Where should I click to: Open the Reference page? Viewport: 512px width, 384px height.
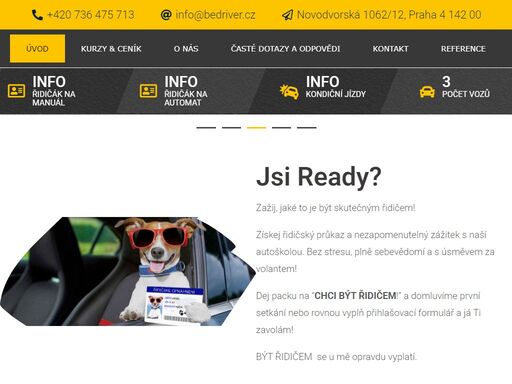tap(463, 49)
